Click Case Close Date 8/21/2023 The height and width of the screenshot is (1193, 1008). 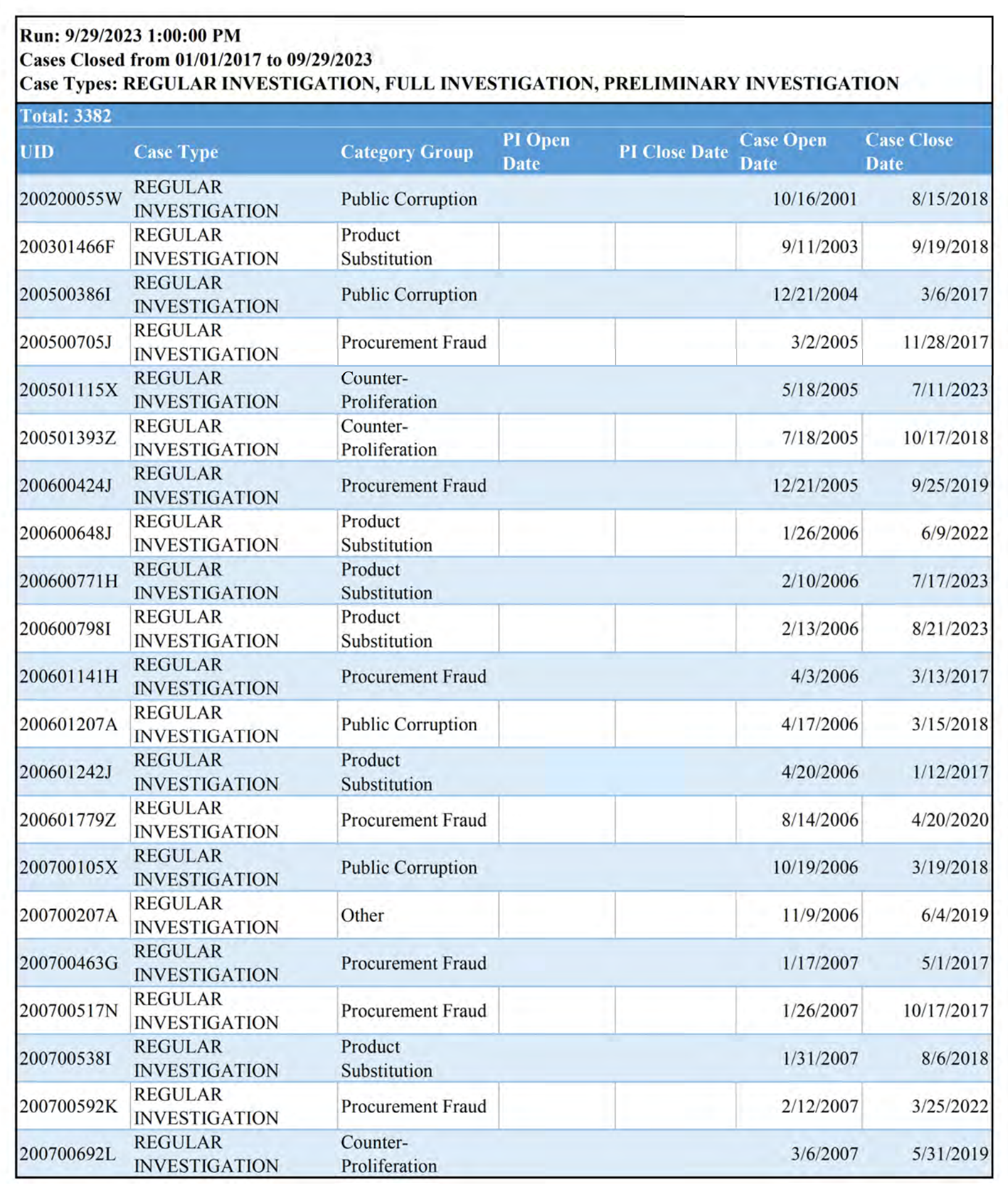[x=950, y=629]
